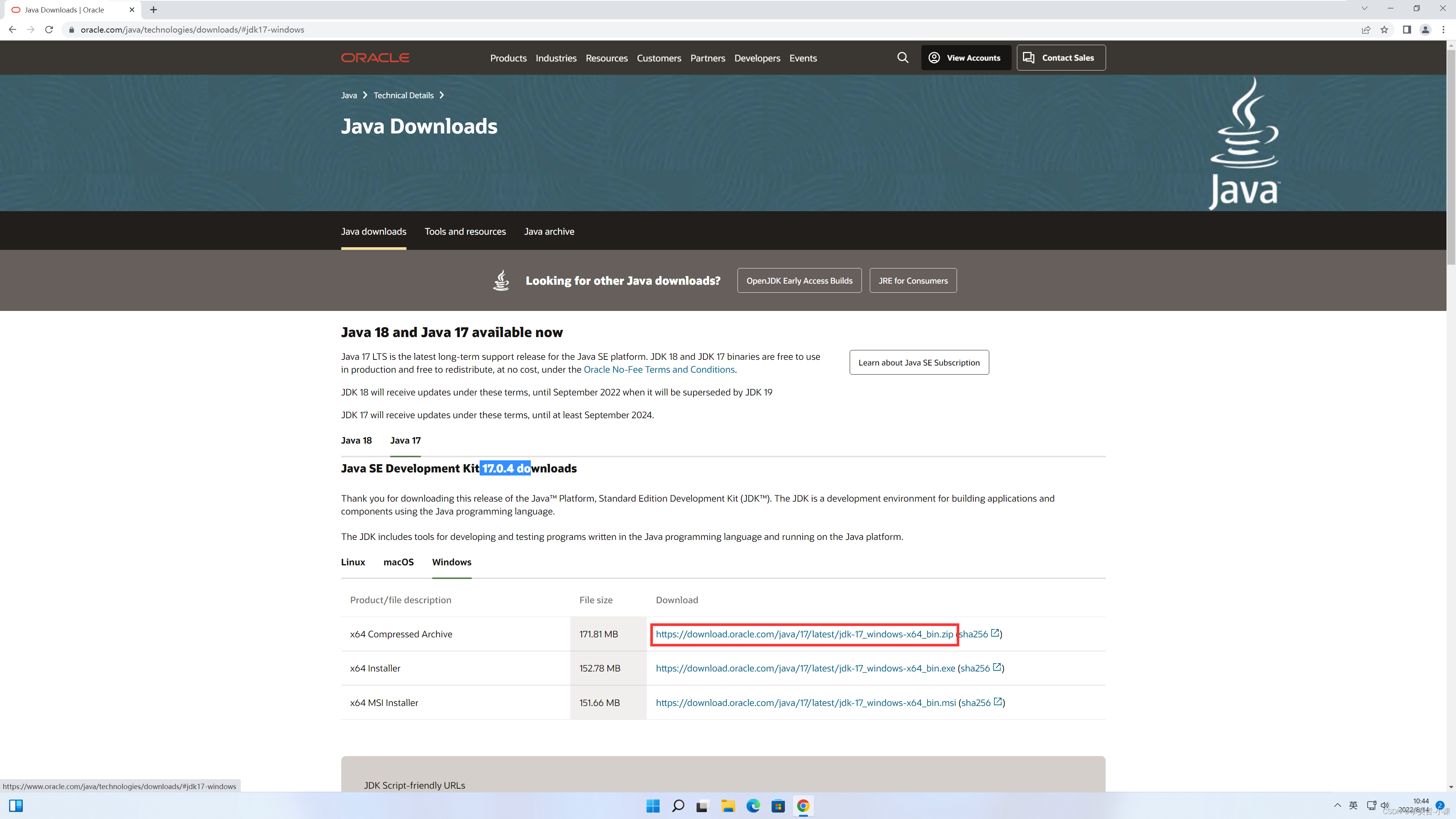This screenshot has height=819, width=1456.
Task: Click the site padlock security icon
Action: (x=71, y=30)
